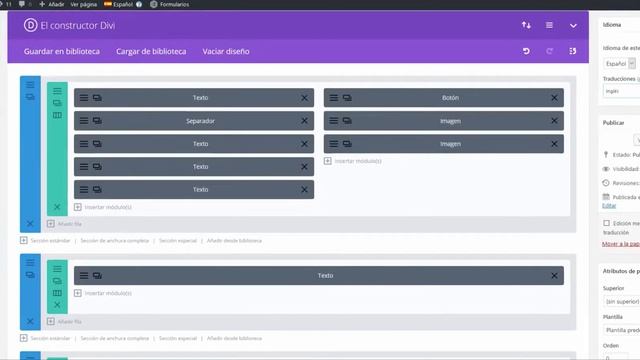This screenshot has width=640, height=360.
Task: Collapse the Divi builder panel with the chevron
Action: point(573,26)
